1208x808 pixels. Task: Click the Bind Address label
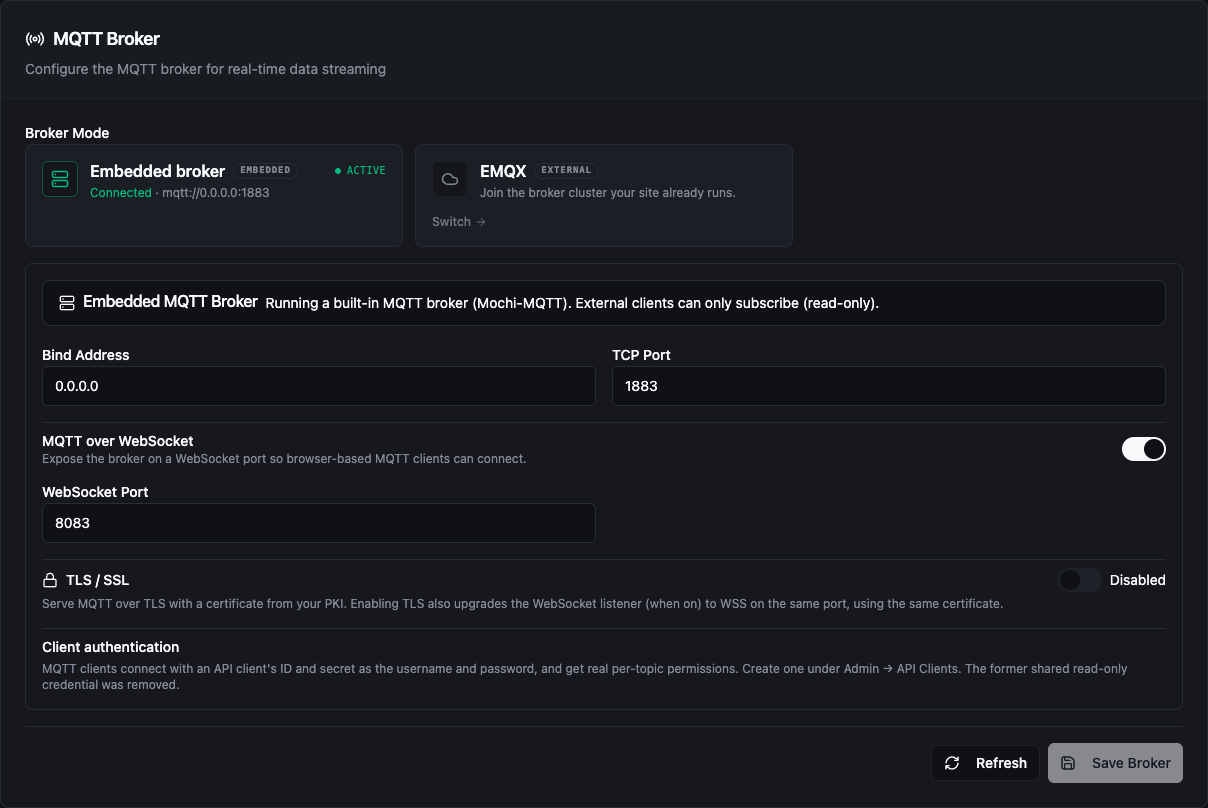(86, 355)
